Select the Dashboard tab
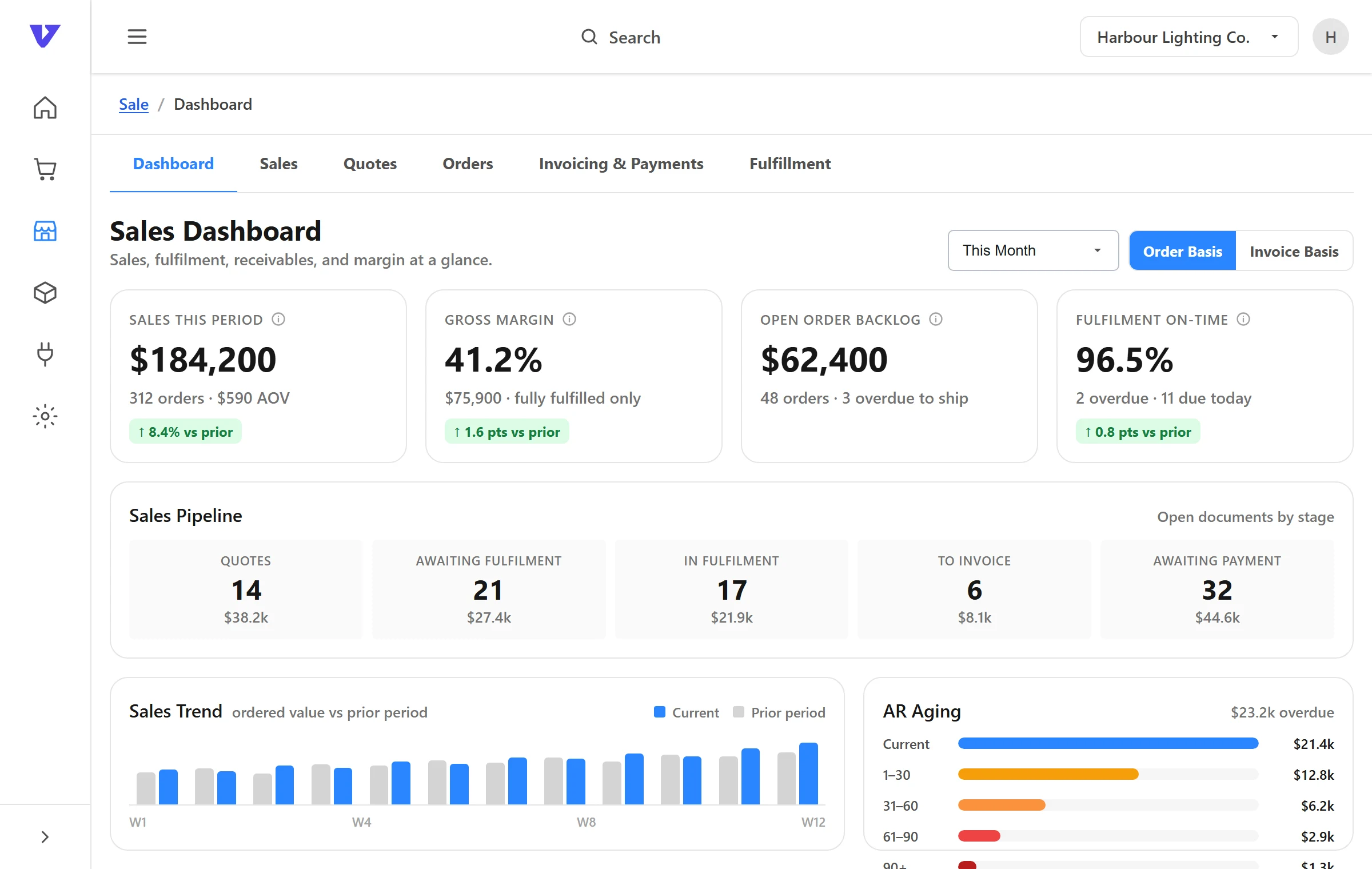This screenshot has height=869, width=1372. [173, 164]
